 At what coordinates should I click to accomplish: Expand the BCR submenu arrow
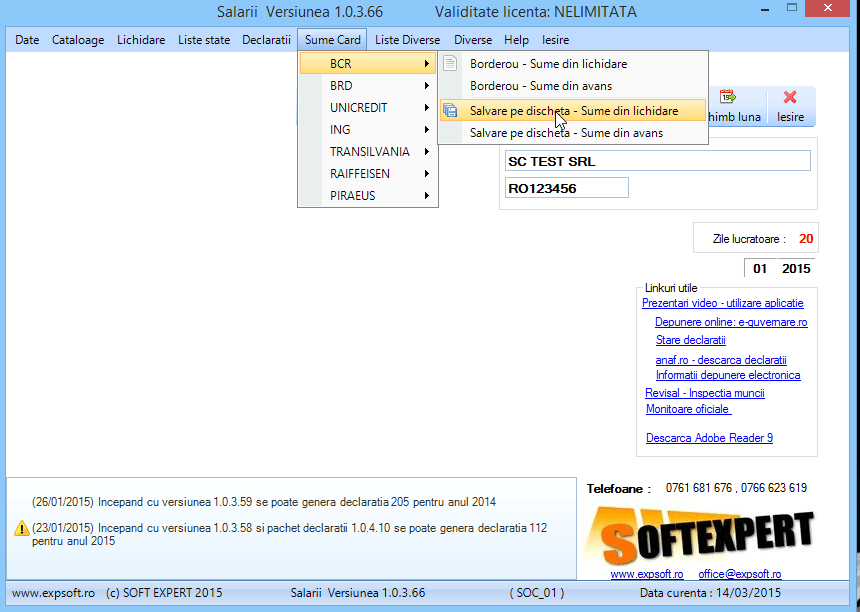pos(426,64)
